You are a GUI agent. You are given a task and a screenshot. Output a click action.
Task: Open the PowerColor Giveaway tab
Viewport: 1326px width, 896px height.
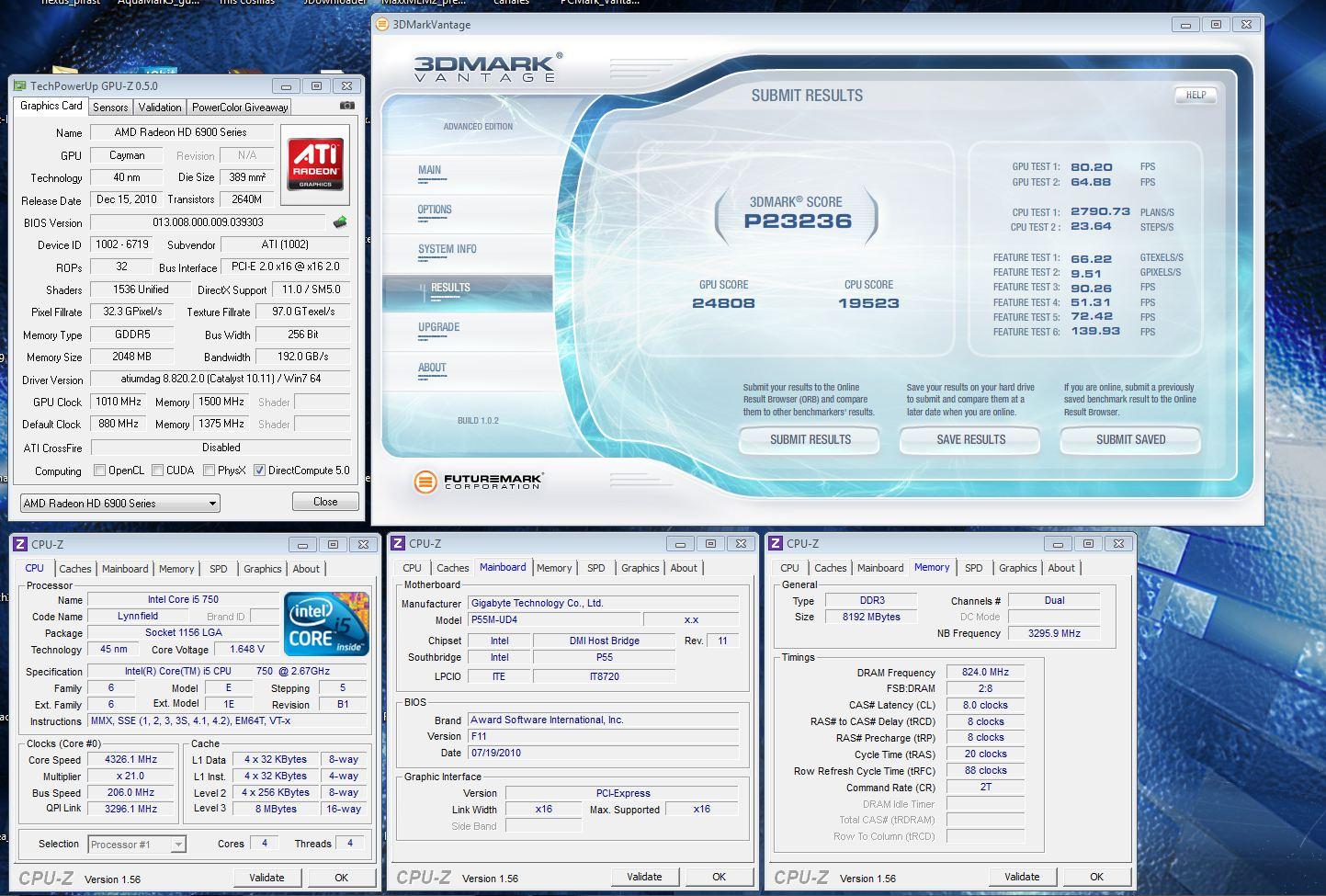[x=240, y=108]
